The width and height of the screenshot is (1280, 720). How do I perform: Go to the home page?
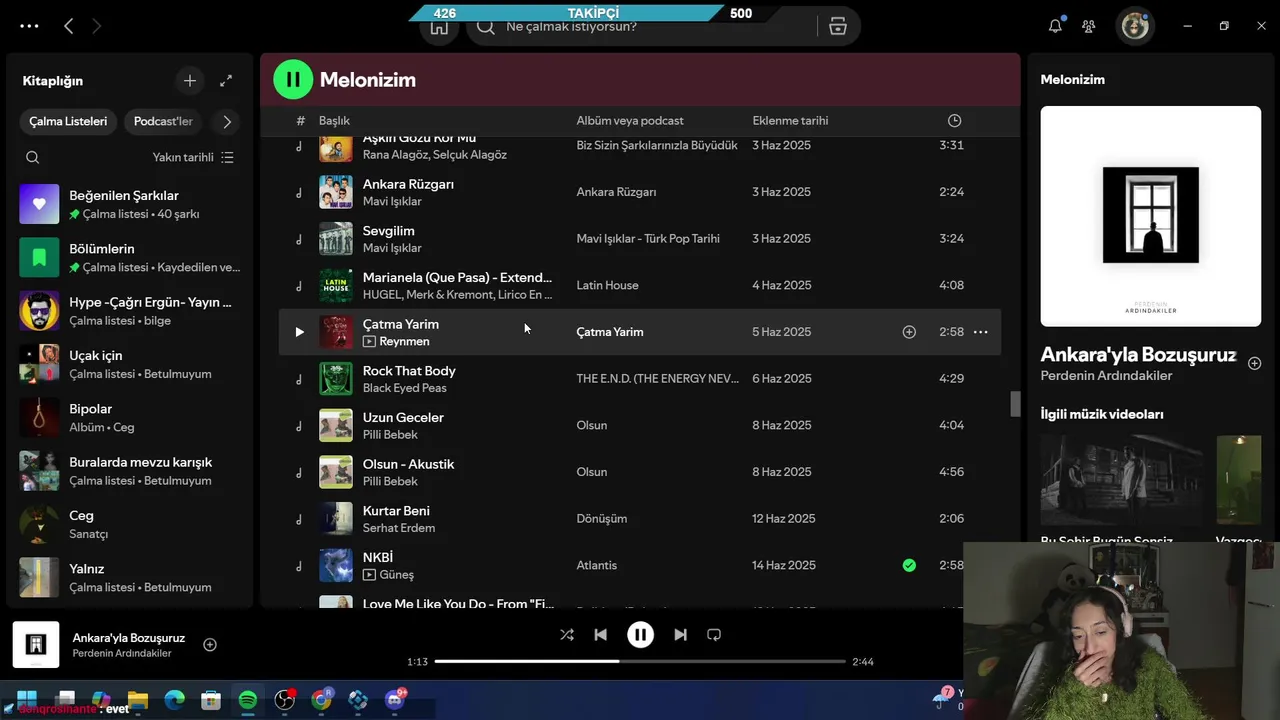[439, 27]
